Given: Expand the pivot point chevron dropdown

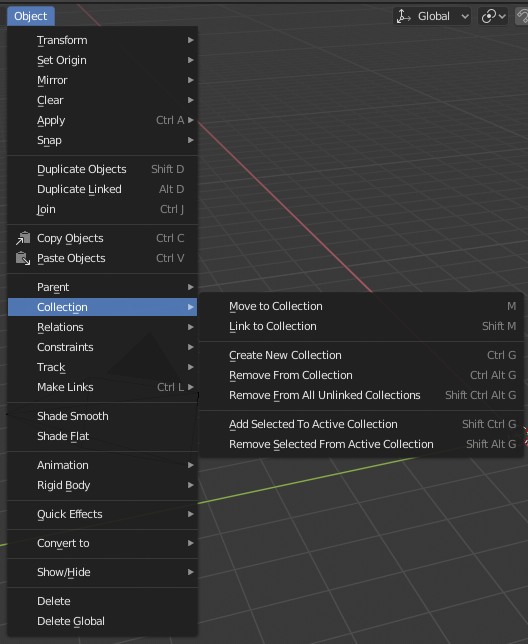Looking at the screenshot, I should click(503, 16).
